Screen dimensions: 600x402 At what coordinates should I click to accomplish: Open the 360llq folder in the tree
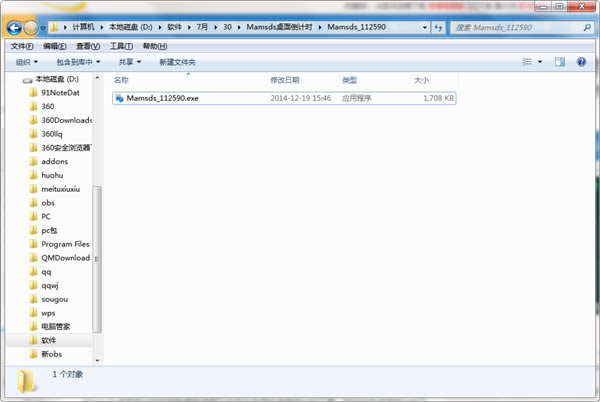tap(46, 134)
